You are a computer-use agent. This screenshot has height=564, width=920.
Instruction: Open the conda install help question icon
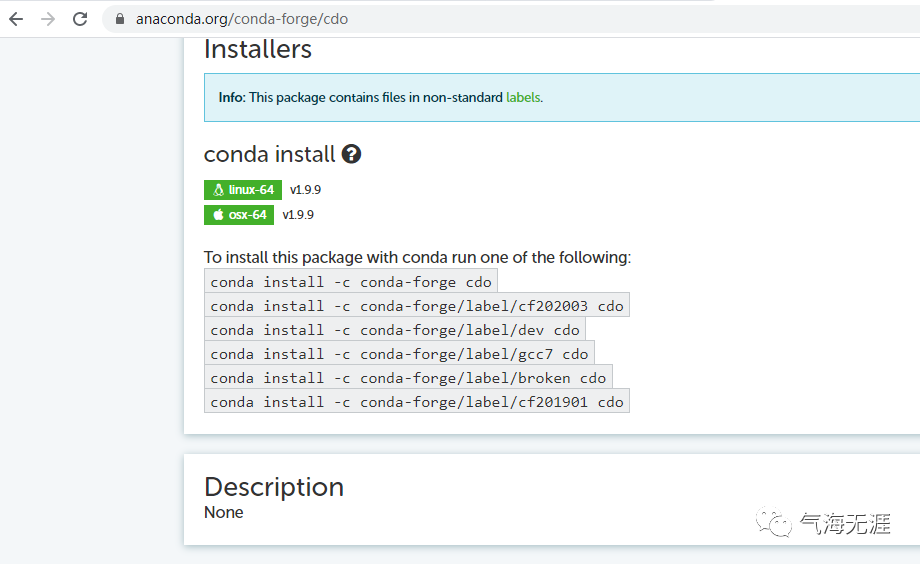(351, 154)
